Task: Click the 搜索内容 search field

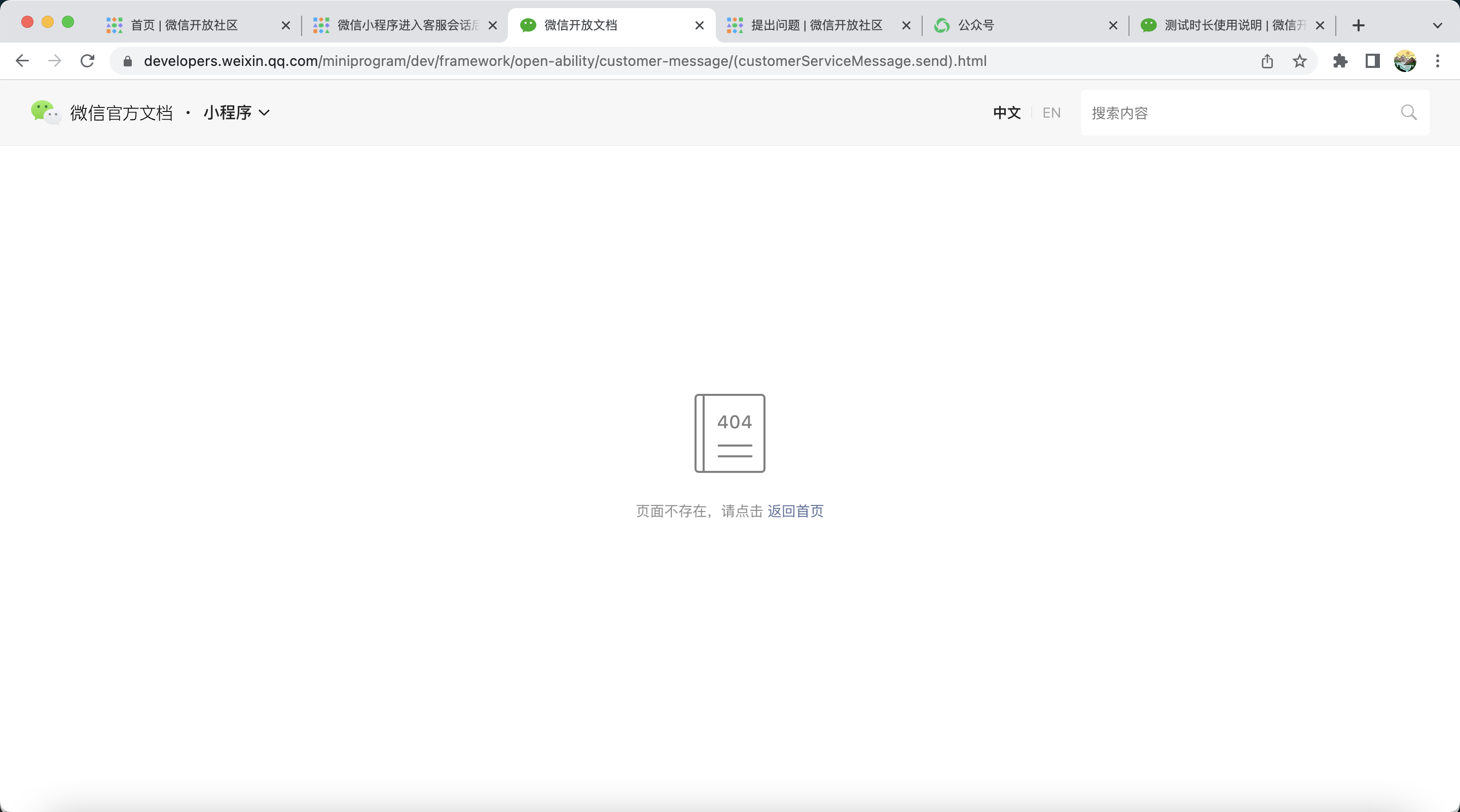Action: pos(1241,113)
